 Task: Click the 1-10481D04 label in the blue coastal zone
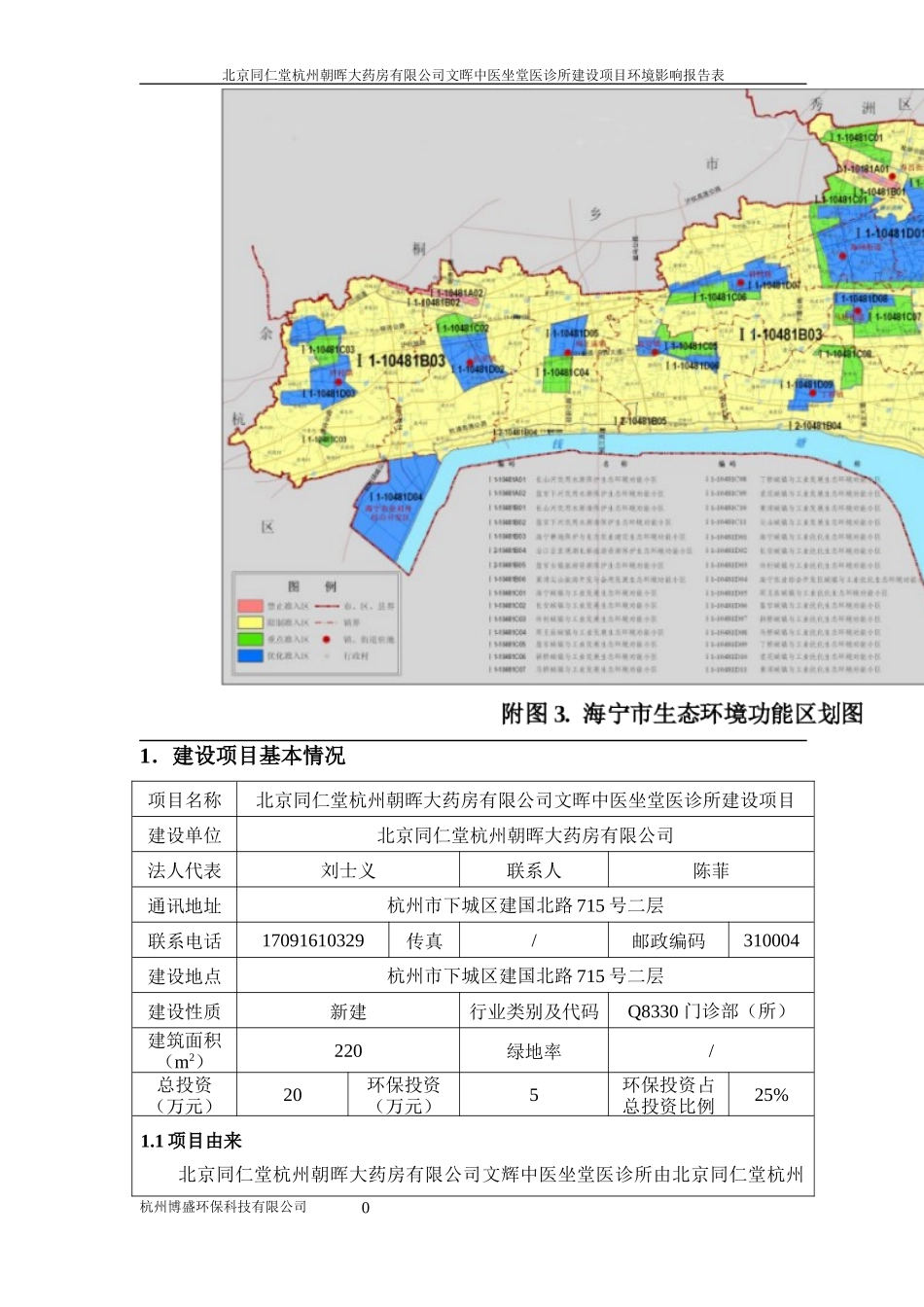point(396,497)
